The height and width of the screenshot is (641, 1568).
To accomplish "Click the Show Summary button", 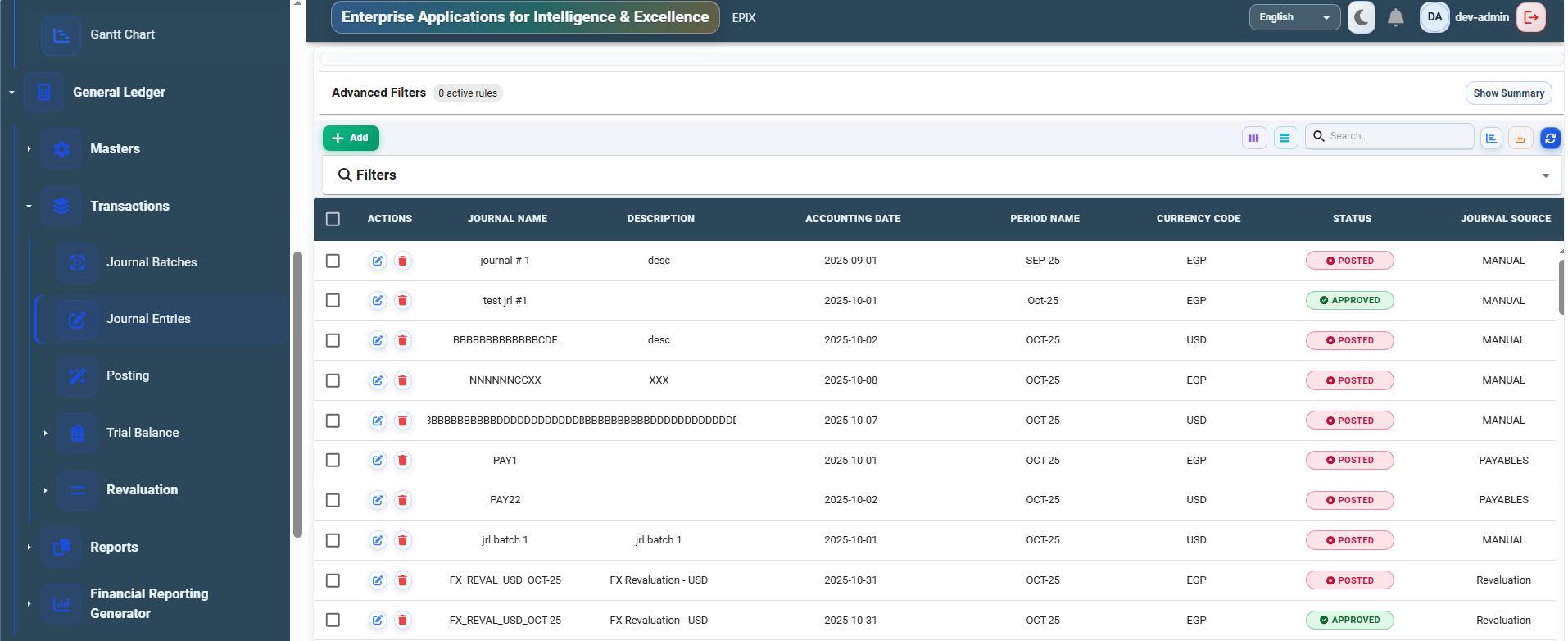I will point(1508,93).
